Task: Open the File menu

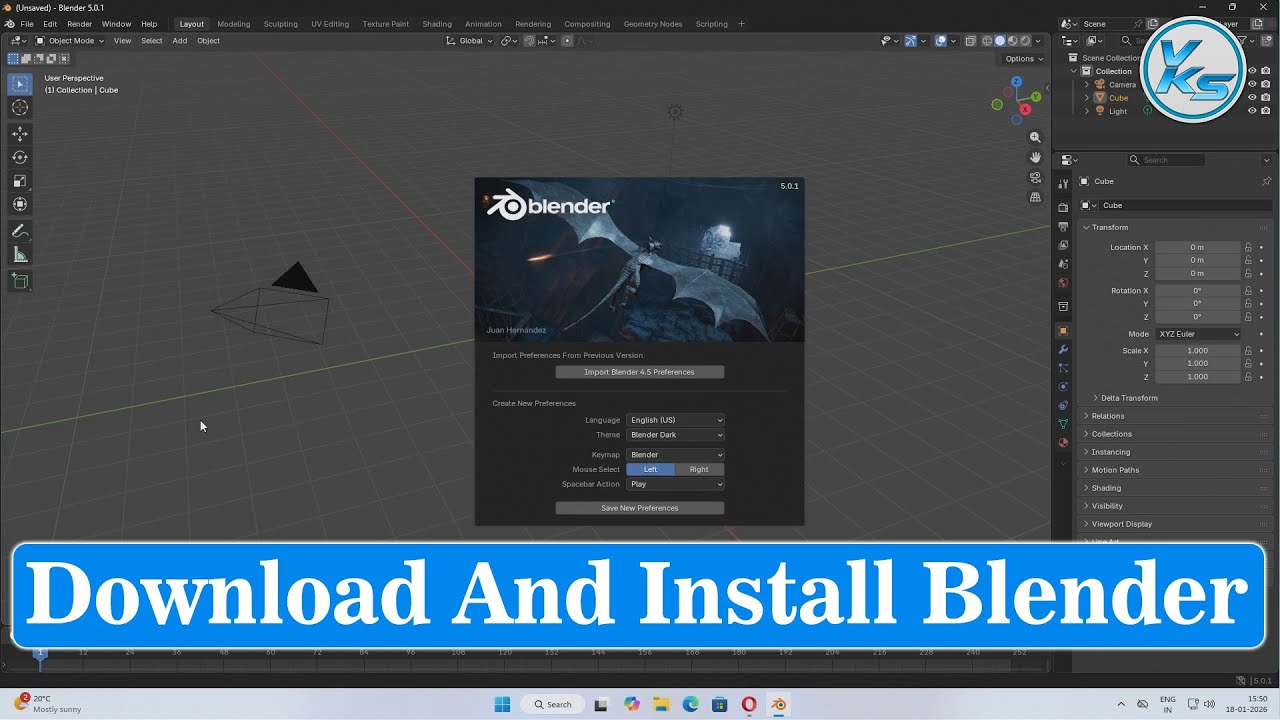Action: pos(27,24)
